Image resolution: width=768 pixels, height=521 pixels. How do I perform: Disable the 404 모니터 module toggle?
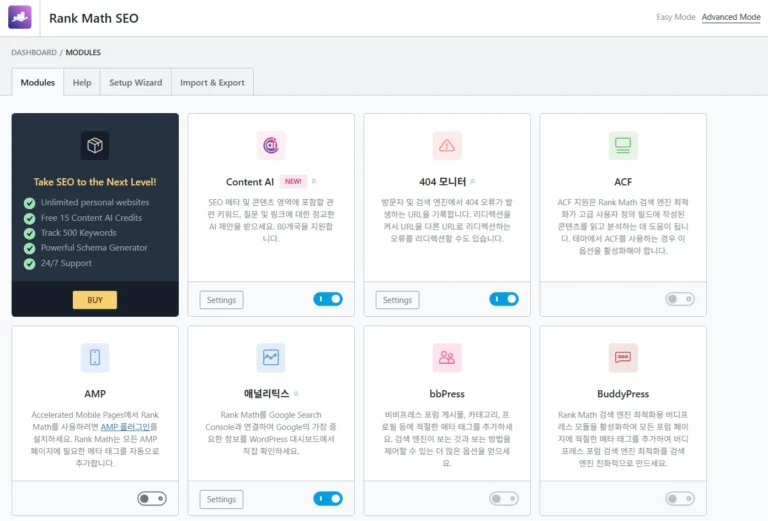[x=504, y=299]
